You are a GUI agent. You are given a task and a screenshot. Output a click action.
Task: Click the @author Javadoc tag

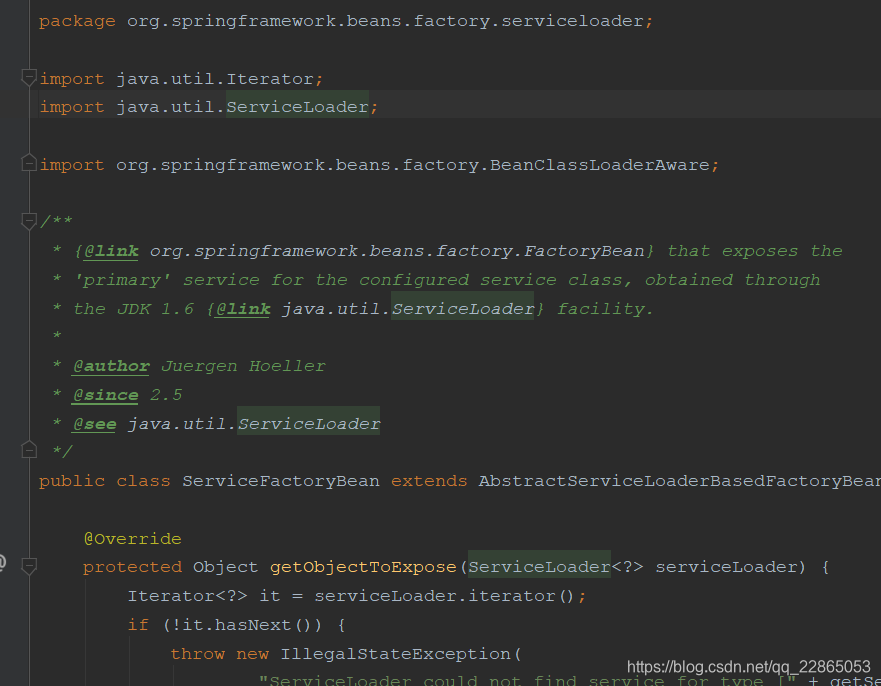pyautogui.click(x=111, y=366)
